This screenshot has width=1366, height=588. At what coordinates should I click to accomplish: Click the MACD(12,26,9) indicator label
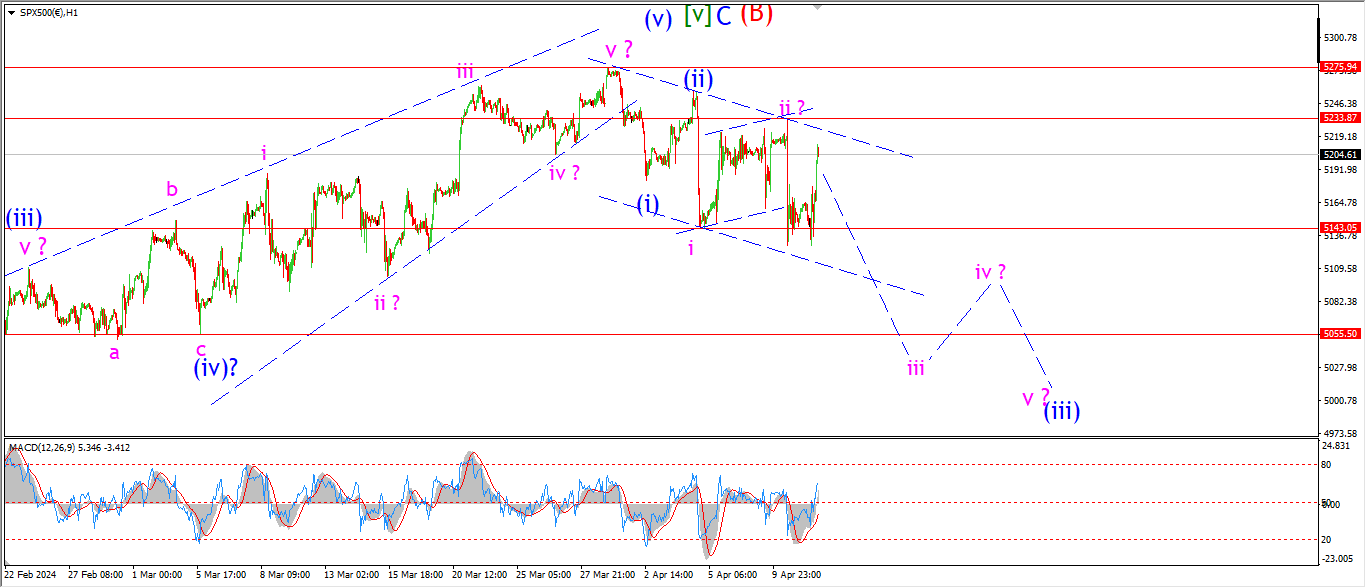39,446
